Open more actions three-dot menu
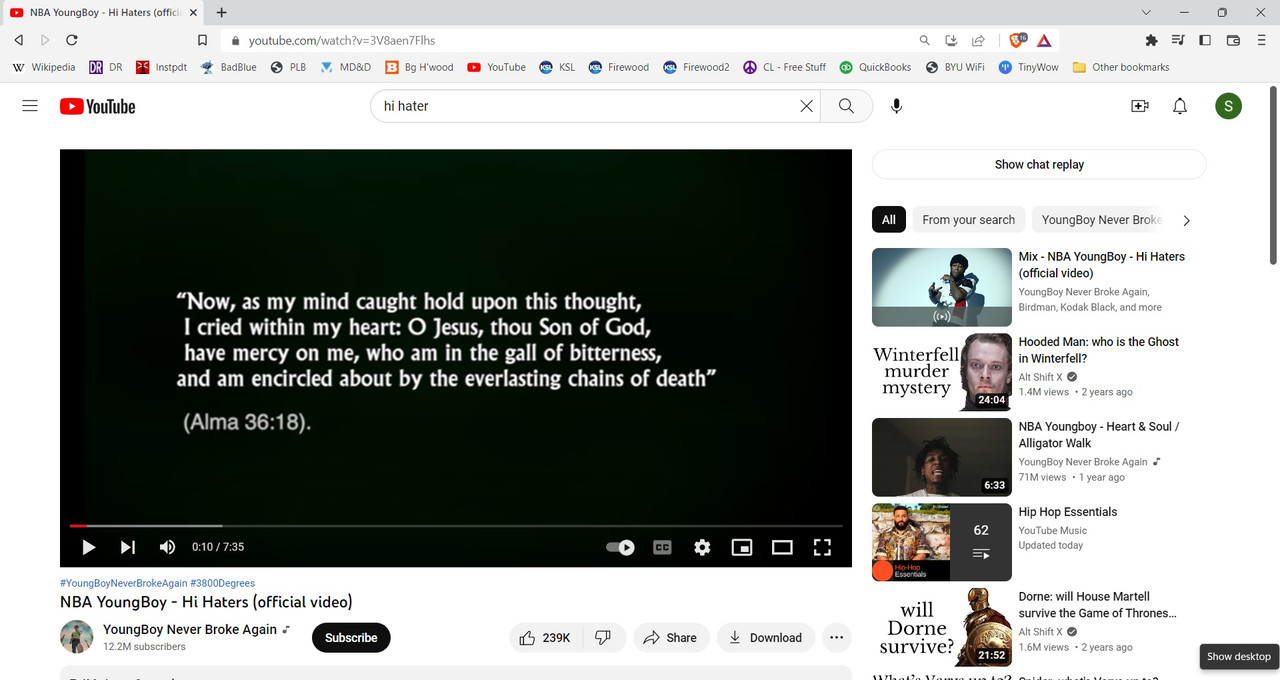The width and height of the screenshot is (1280, 680). tap(837, 638)
